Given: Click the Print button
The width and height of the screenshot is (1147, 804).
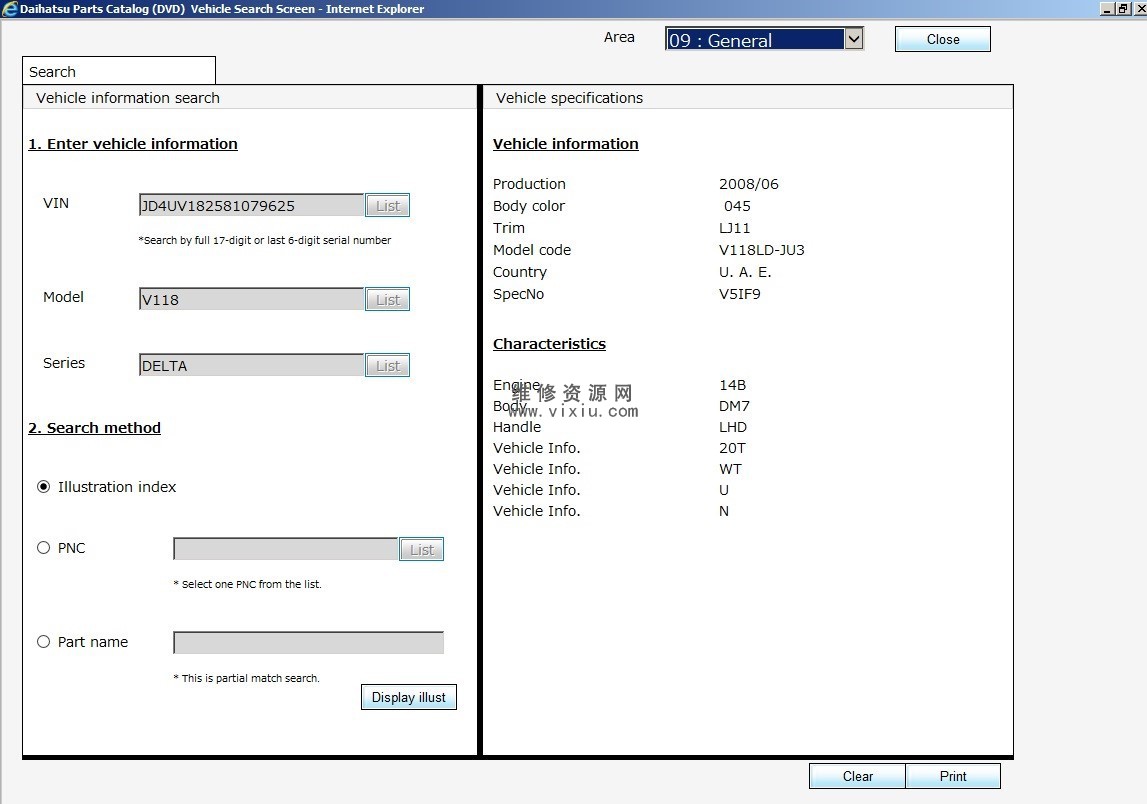Looking at the screenshot, I should (953, 776).
